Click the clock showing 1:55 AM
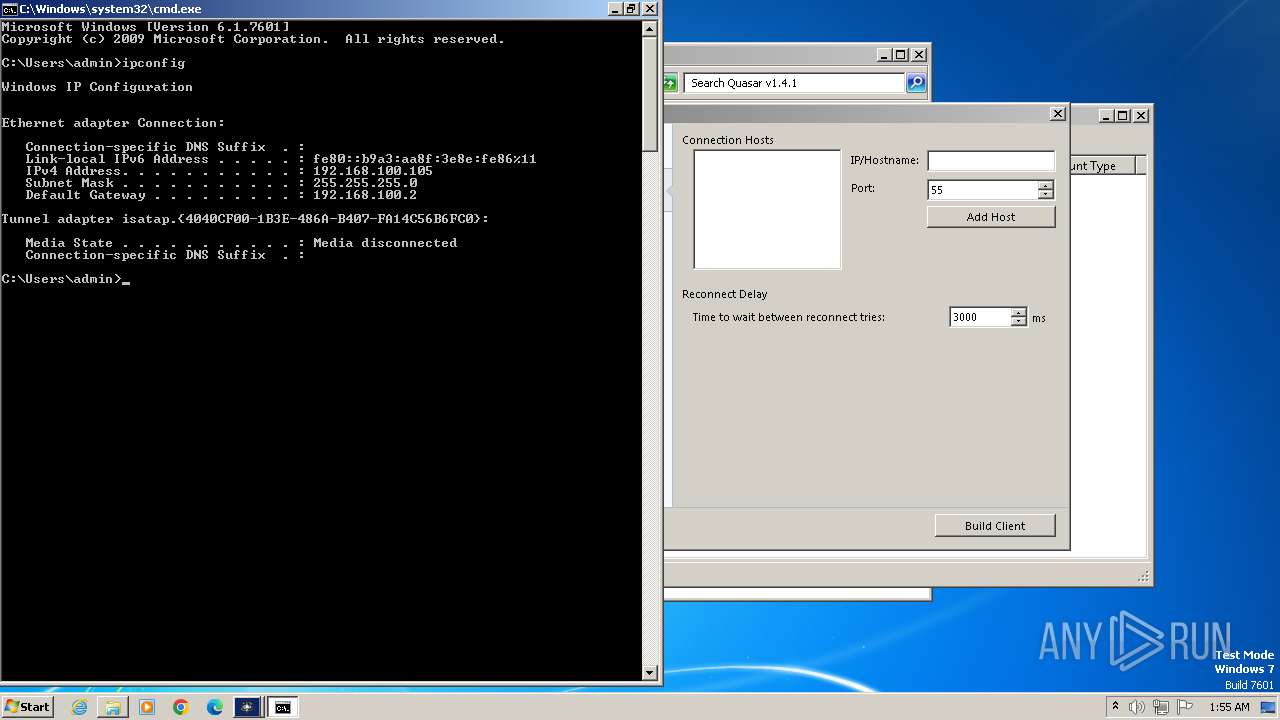Viewport: 1280px width, 720px height. [1229, 707]
